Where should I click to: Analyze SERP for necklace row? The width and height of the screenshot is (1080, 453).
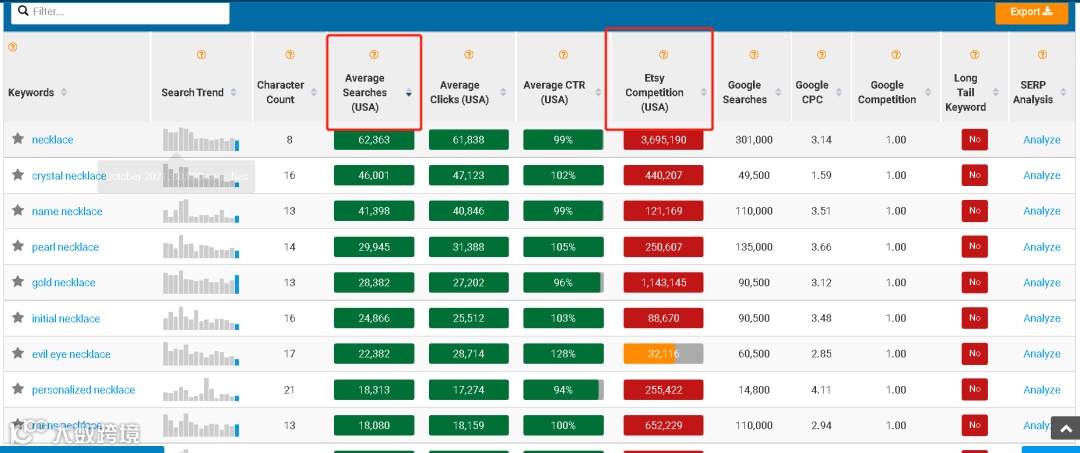1041,140
